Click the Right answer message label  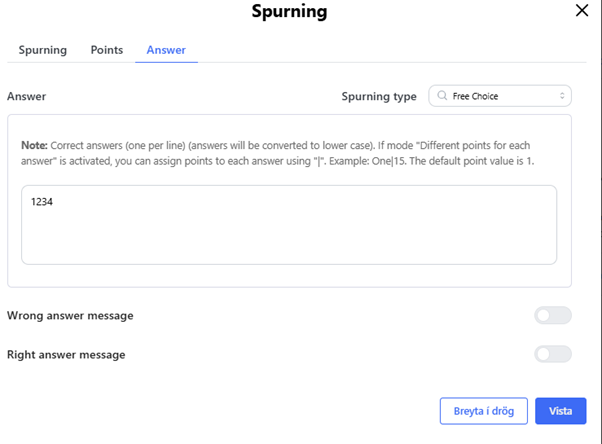(x=66, y=354)
